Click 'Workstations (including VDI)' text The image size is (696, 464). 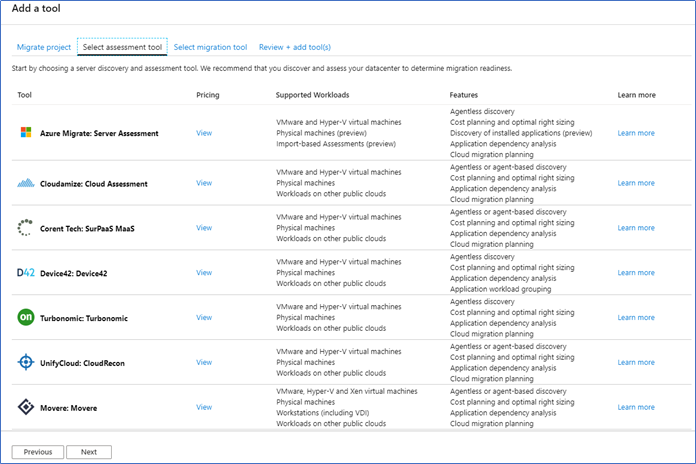(x=323, y=412)
